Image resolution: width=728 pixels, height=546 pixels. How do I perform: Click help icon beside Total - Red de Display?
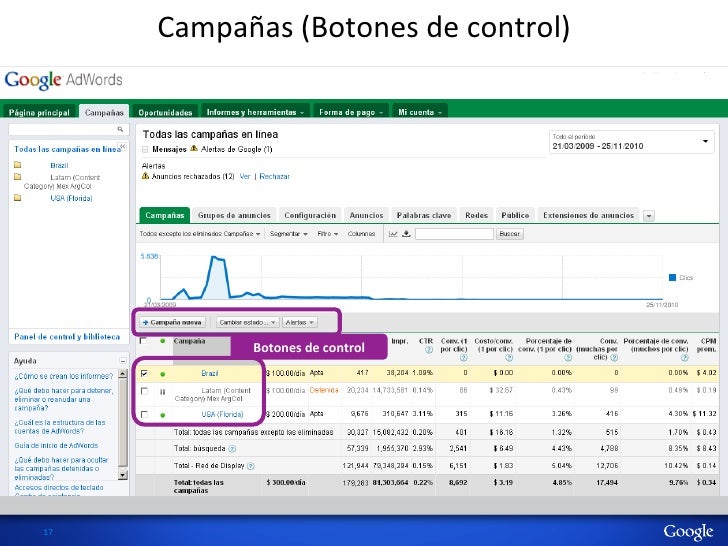[251, 466]
